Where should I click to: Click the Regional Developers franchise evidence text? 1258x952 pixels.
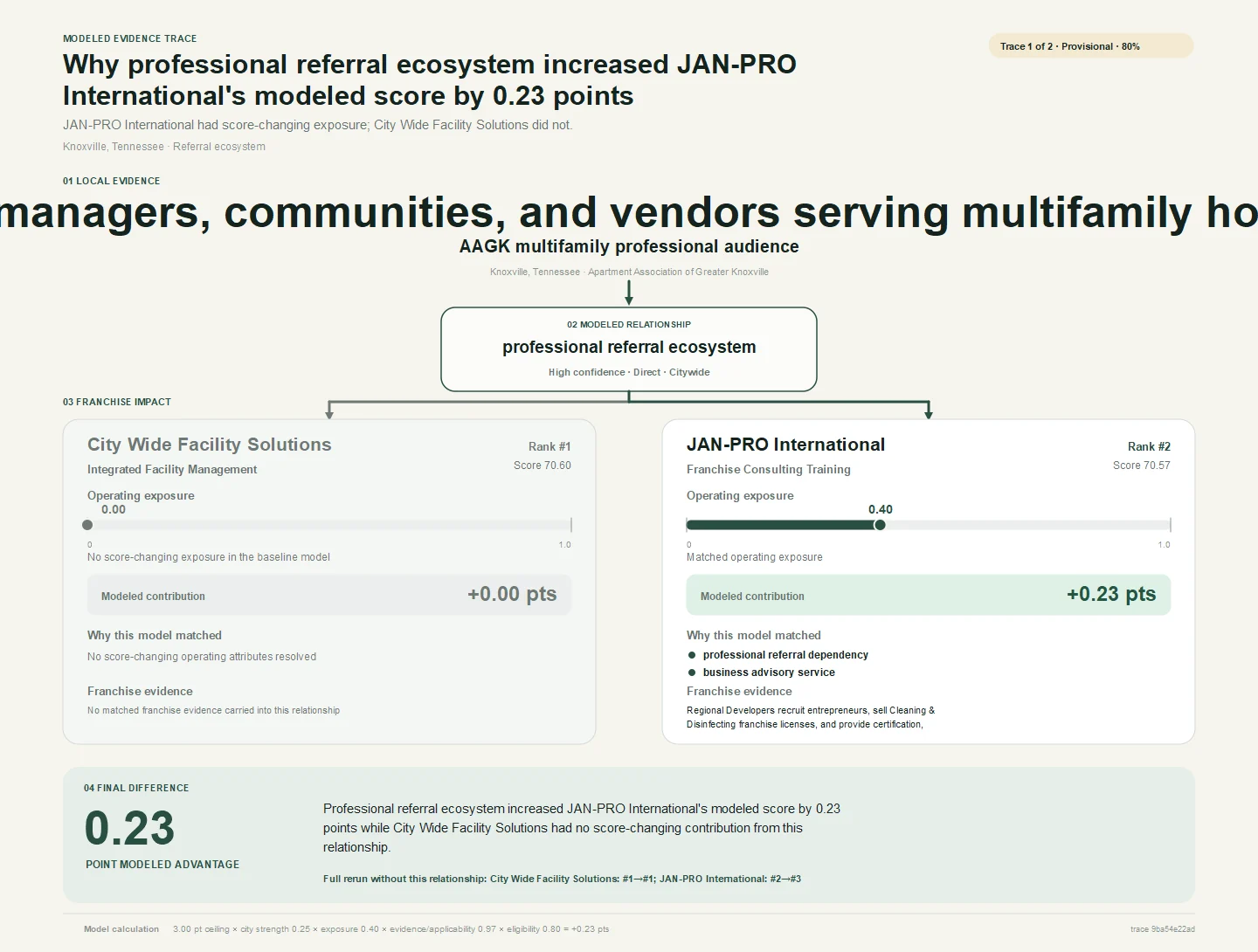(x=811, y=717)
